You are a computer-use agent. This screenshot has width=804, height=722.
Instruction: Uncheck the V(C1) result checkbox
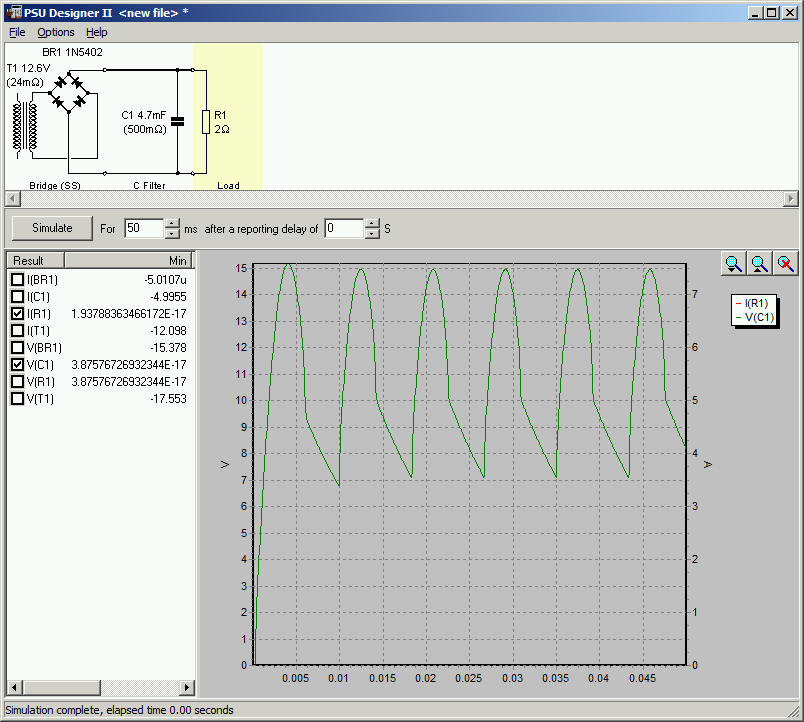click(x=17, y=365)
